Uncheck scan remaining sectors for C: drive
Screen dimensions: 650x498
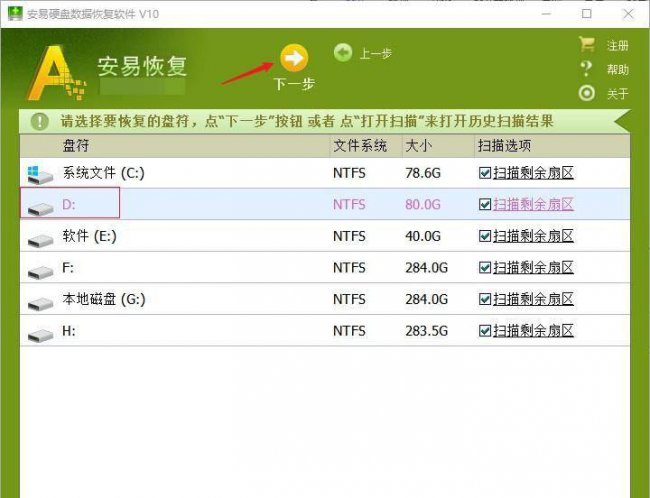(x=485, y=173)
